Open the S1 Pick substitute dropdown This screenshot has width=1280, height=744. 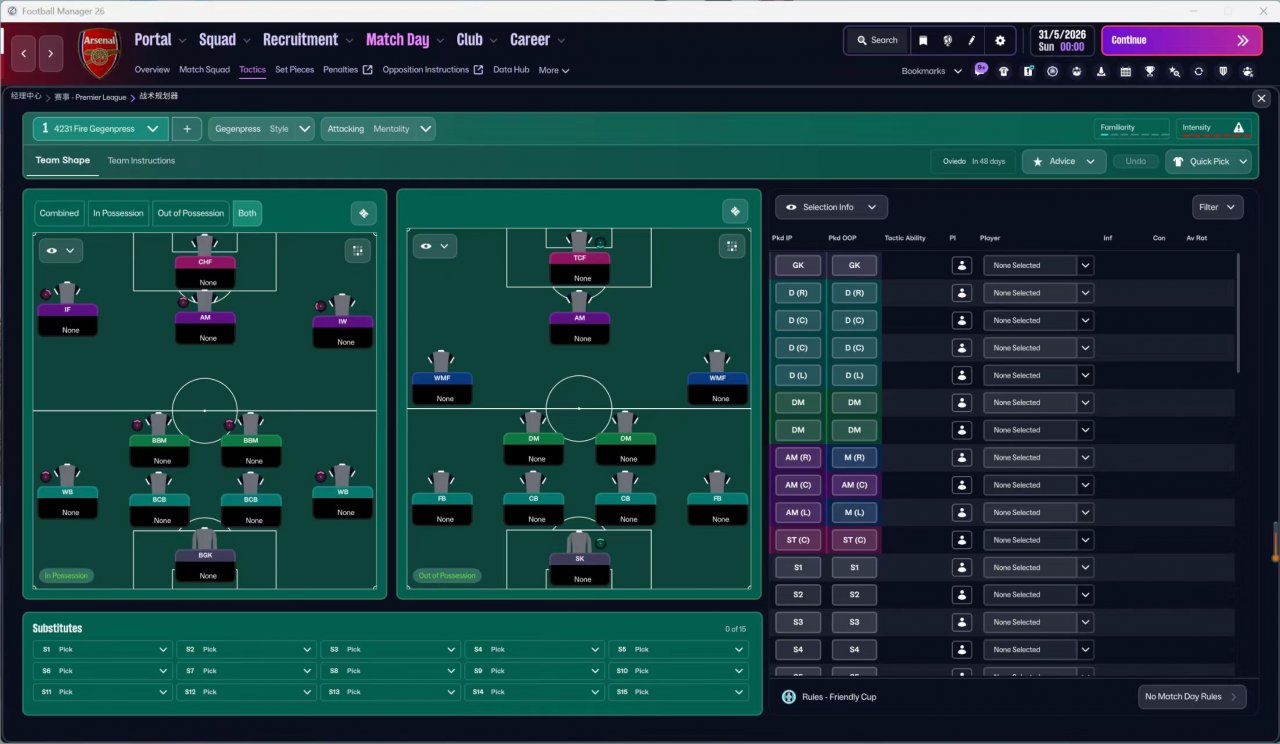[x=102, y=649]
